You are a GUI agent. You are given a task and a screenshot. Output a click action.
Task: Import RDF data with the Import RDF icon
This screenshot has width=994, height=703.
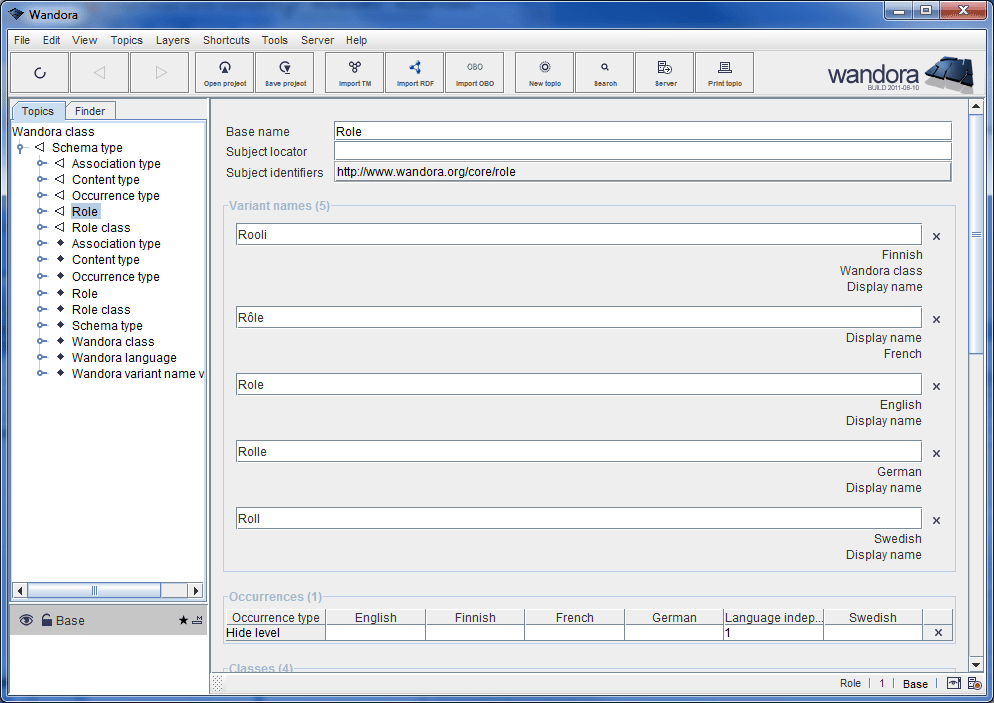tap(414, 72)
